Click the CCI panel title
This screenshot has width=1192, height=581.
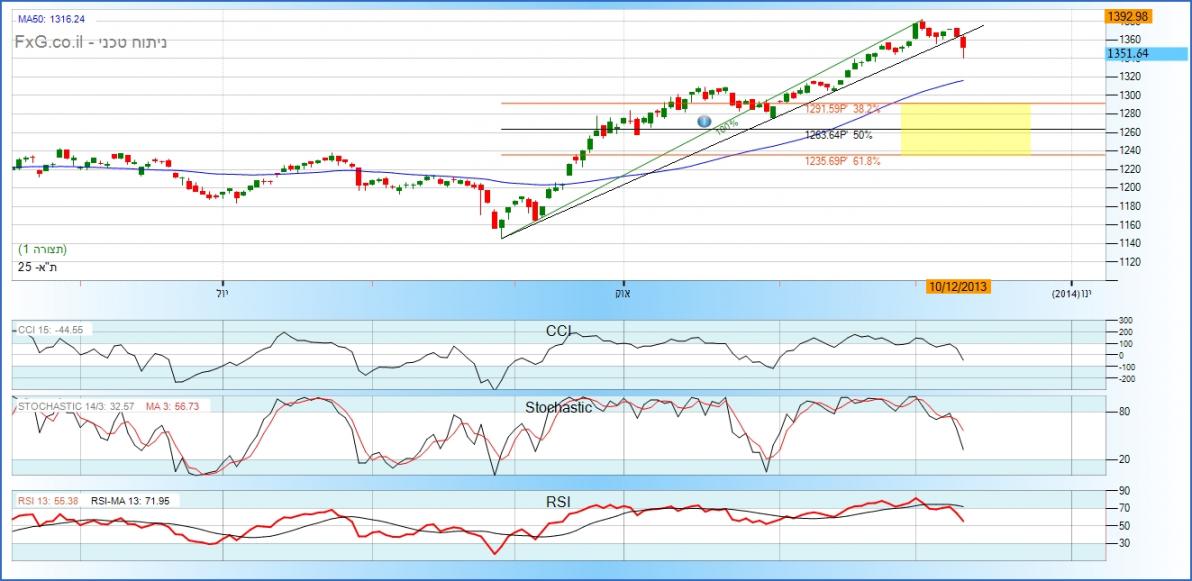coord(559,331)
